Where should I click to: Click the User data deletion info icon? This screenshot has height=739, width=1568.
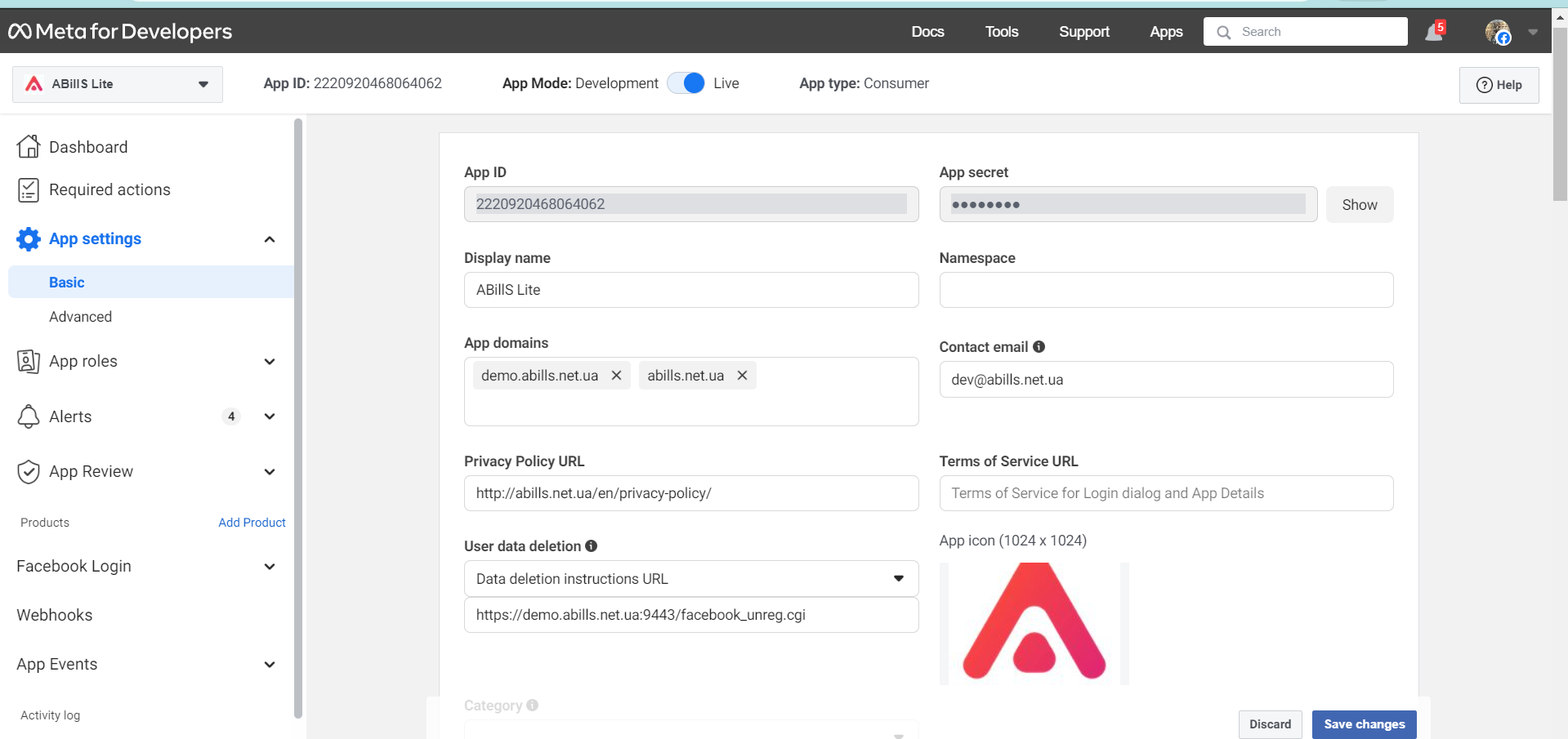591,545
